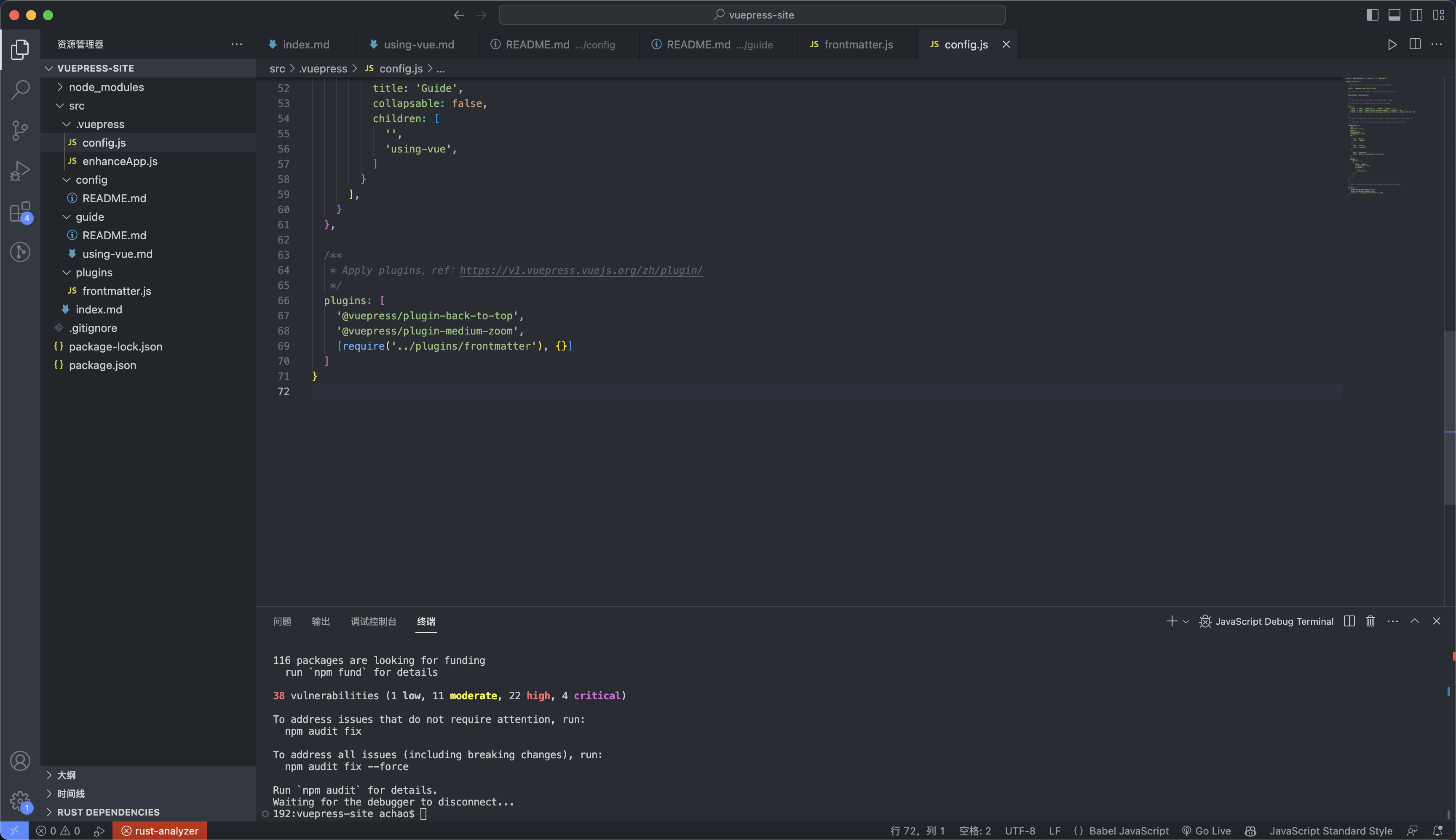This screenshot has width=1456, height=840.
Task: Switch to the 问题 panel tab
Action: tap(282, 621)
